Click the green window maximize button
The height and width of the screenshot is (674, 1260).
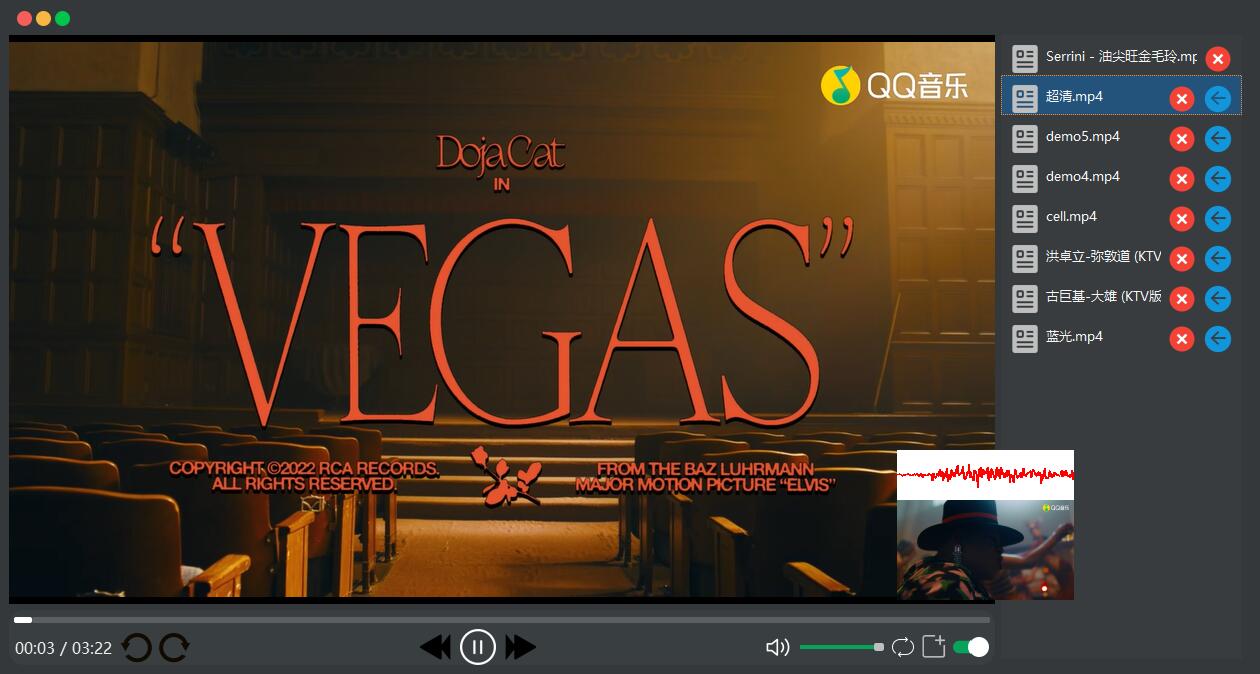pyautogui.click(x=62, y=18)
